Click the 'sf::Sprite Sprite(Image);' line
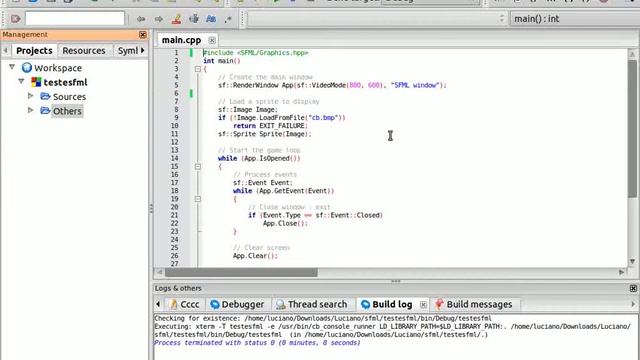Image resolution: width=640 pixels, height=360 pixels. (264, 134)
